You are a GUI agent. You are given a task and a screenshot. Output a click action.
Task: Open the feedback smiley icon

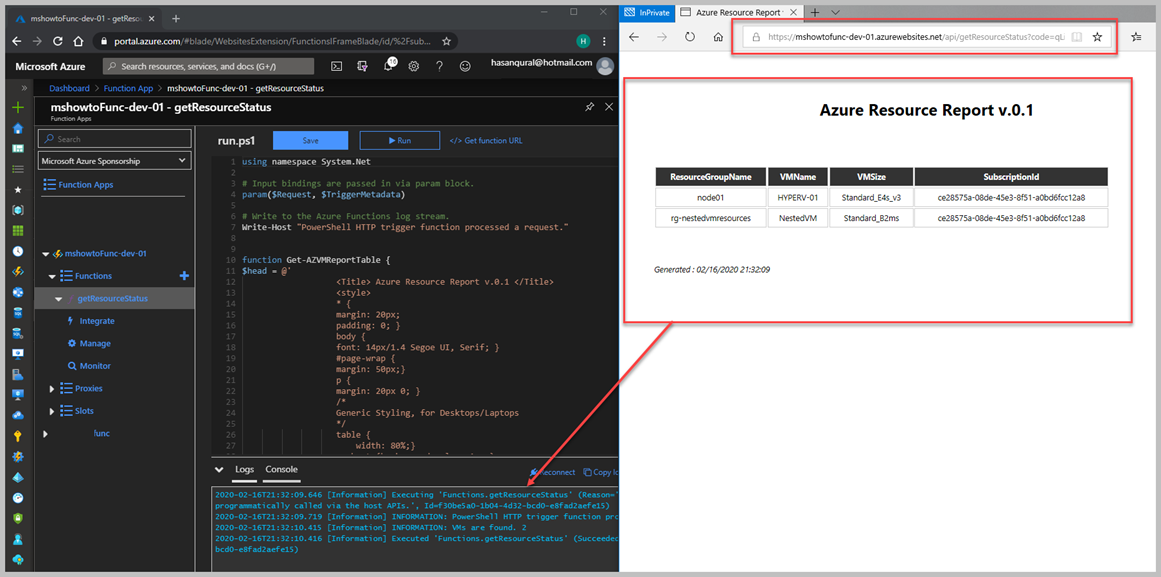coord(465,66)
